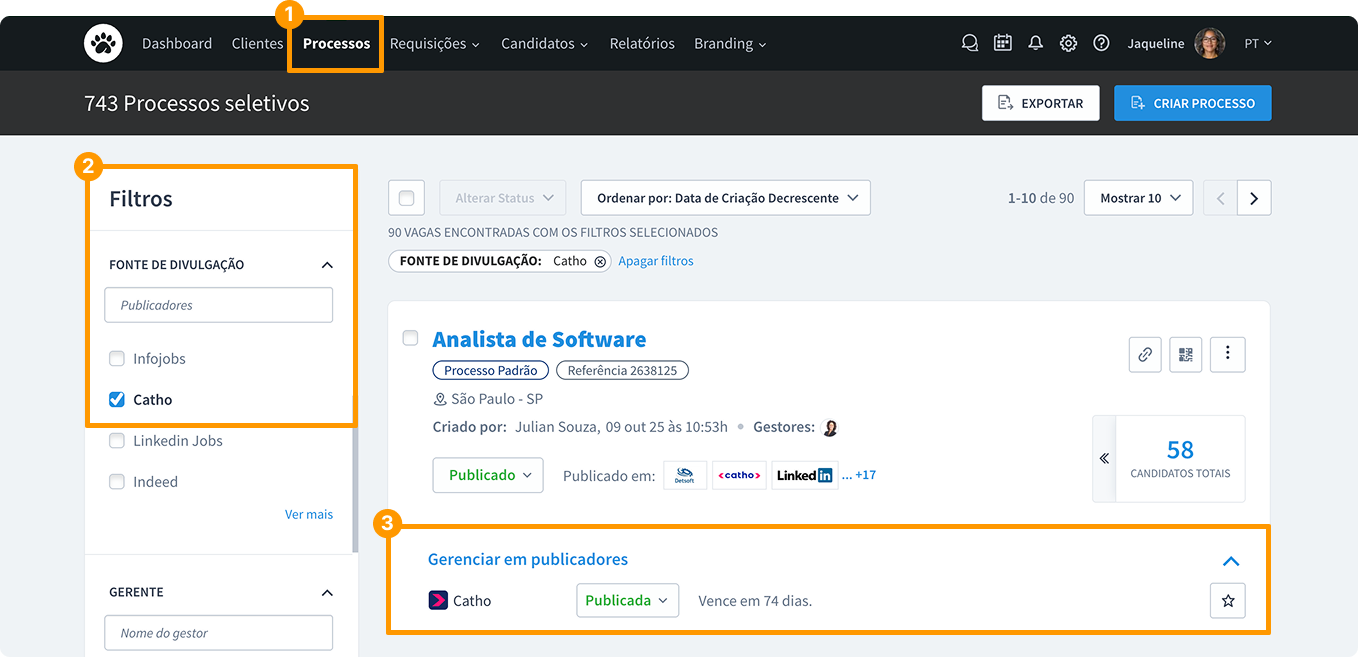
Task: Collapse the Gerenciar em publicadores section
Action: pos(1231,561)
